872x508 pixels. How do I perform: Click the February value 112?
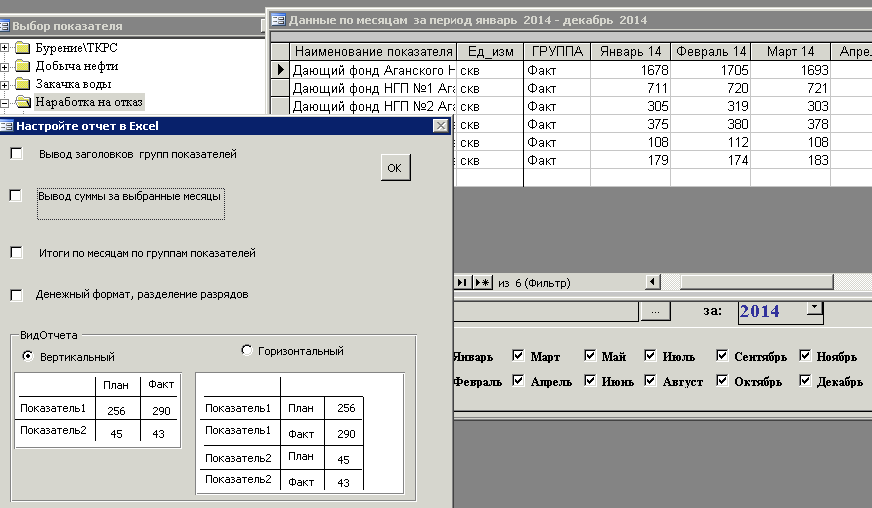pyautogui.click(x=711, y=142)
